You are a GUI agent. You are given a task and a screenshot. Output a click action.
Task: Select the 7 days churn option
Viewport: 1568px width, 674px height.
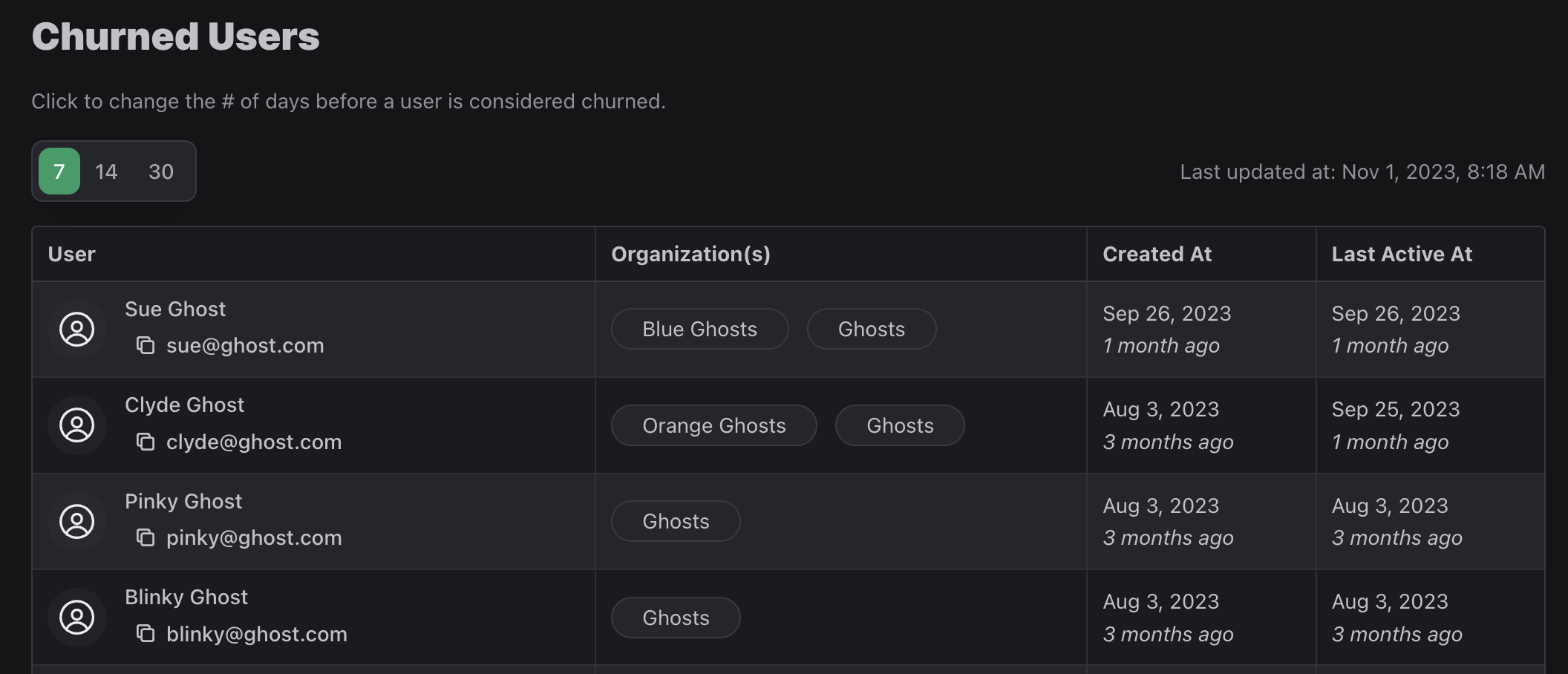59,171
